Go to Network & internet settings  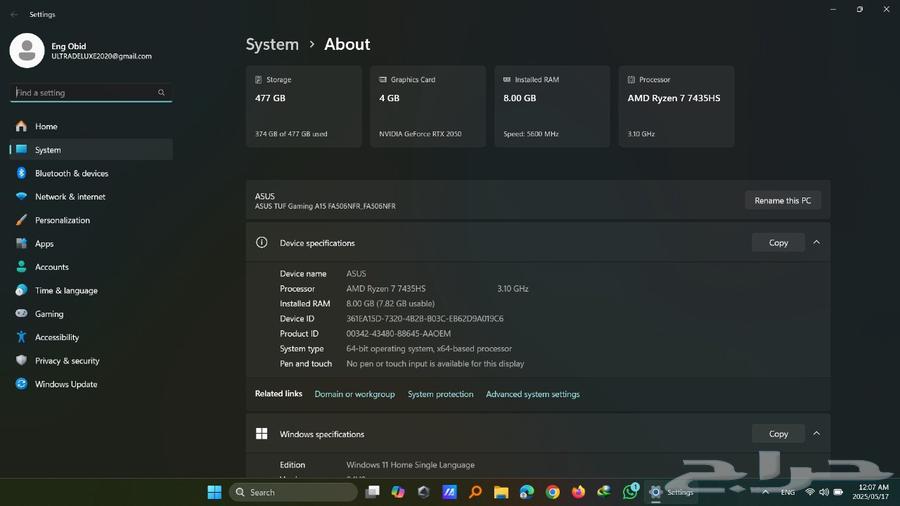point(91,197)
